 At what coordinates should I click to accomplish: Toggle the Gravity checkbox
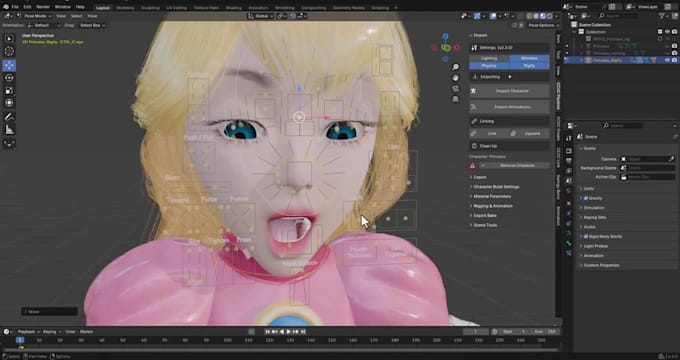coord(586,198)
